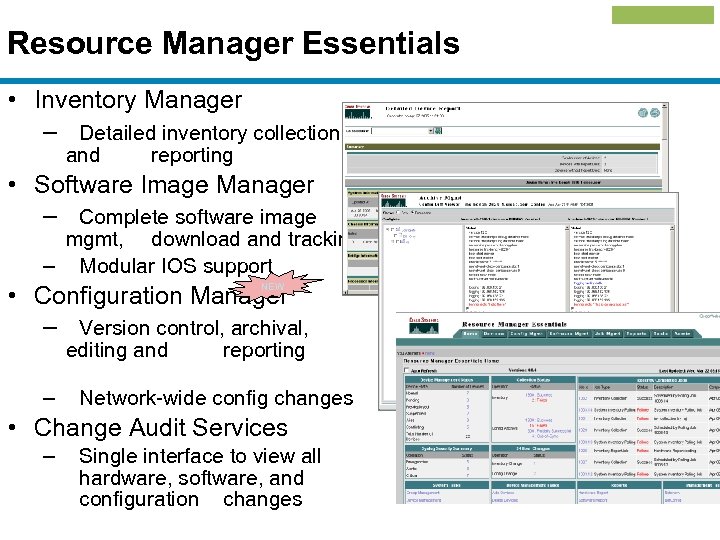Open the Hardware Report link under Reports
Image resolution: width=720 pixels, height=540 pixels.
(x=593, y=493)
